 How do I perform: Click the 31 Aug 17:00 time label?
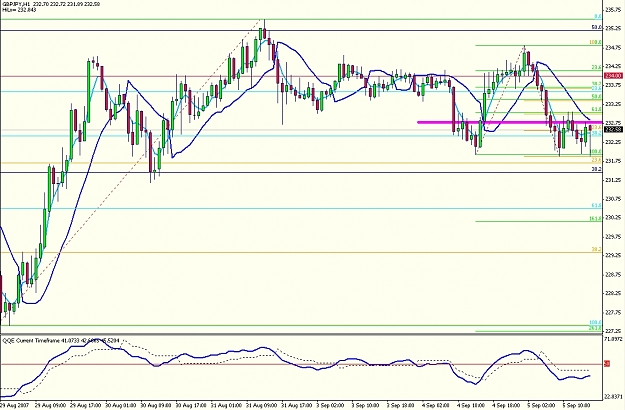click(297, 405)
